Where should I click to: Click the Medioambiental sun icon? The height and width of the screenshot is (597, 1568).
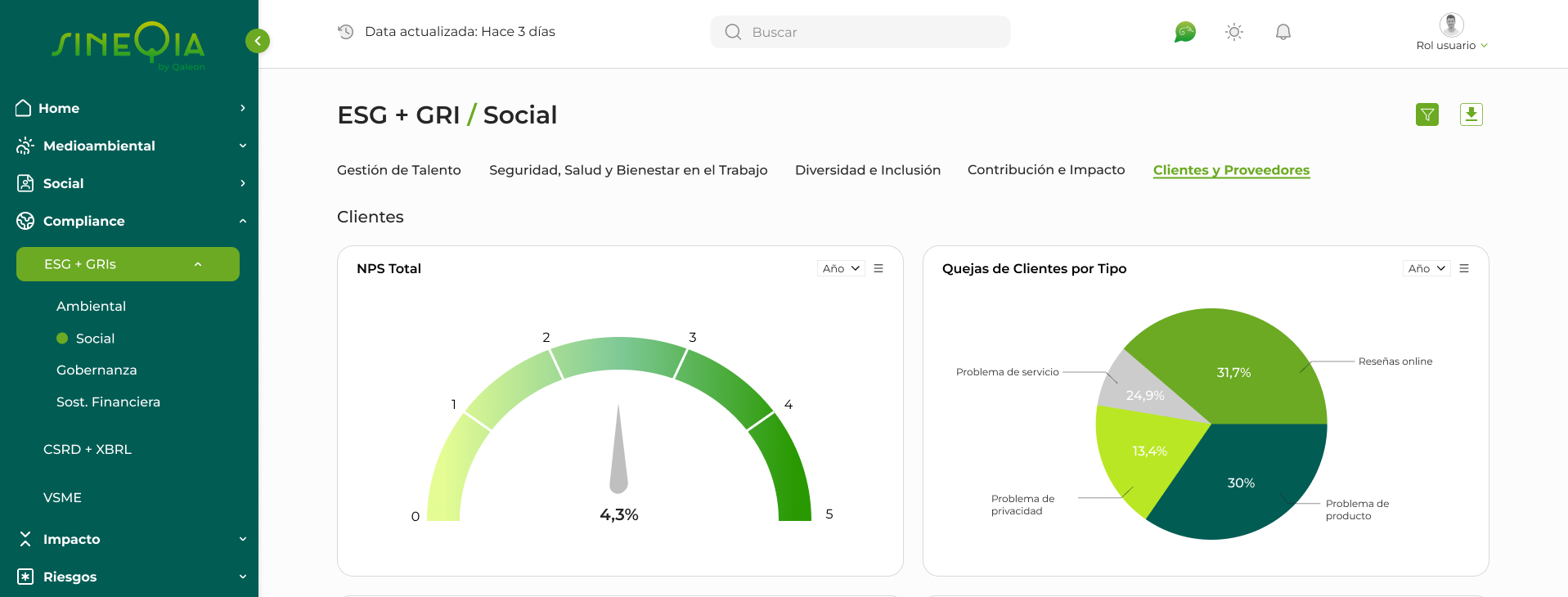[25, 146]
